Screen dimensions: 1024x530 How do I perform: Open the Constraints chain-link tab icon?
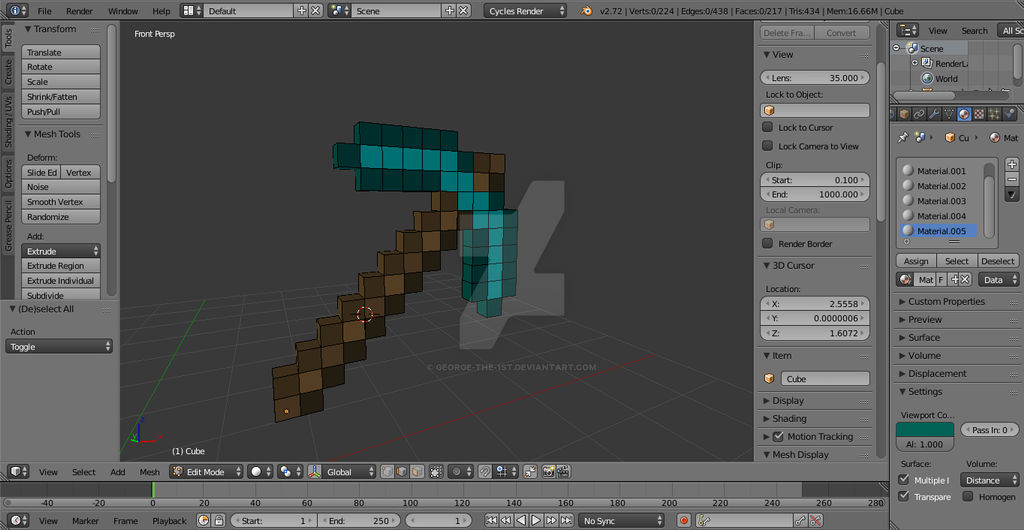coord(919,114)
